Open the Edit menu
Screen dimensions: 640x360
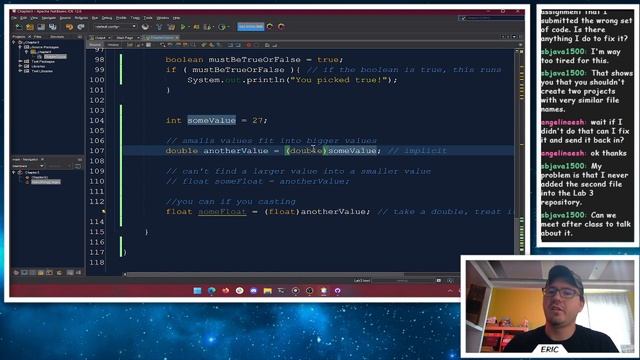point(24,18)
